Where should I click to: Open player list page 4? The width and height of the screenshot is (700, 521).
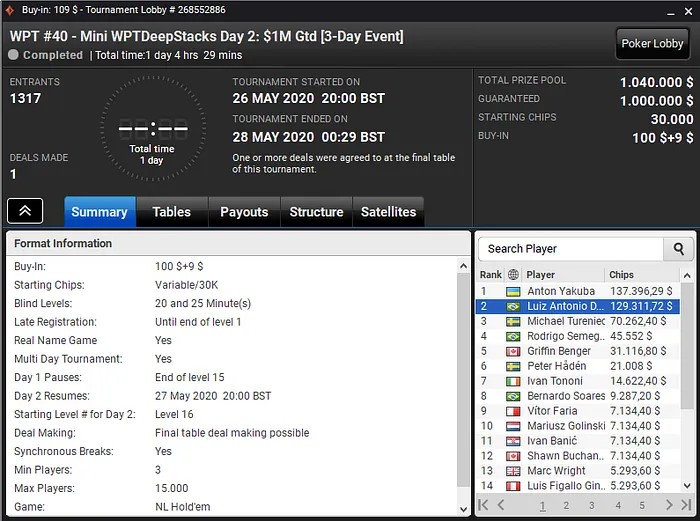pos(618,506)
